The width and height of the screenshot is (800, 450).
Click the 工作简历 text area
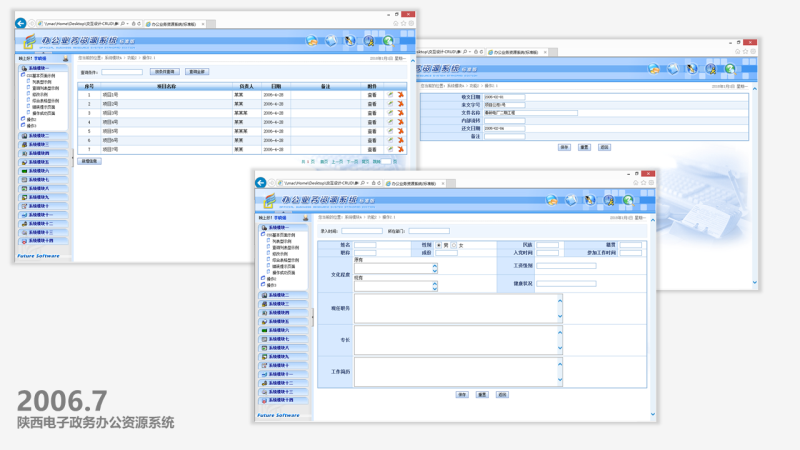pos(458,371)
